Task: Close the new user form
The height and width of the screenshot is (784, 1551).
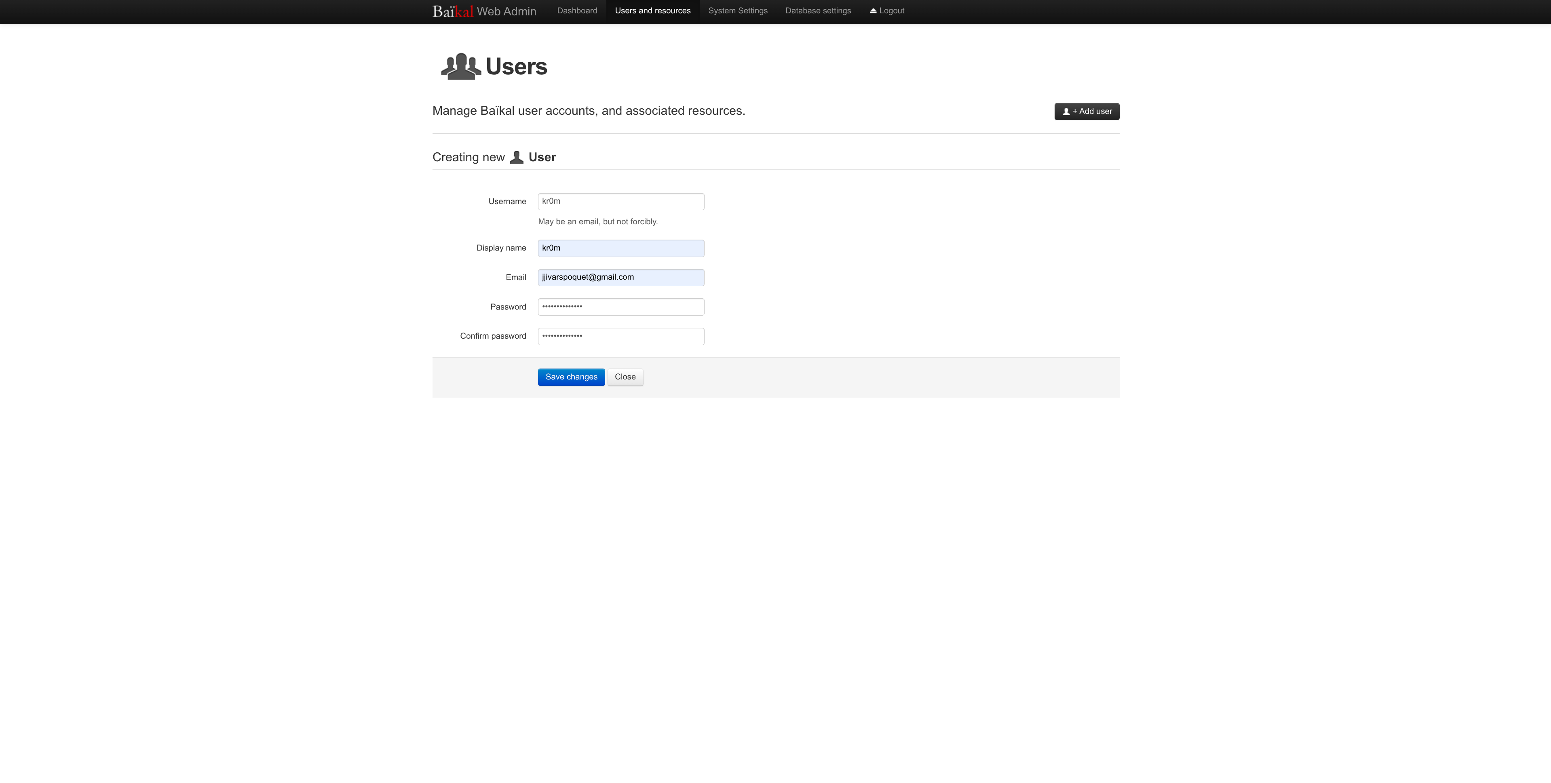Action: coord(625,377)
